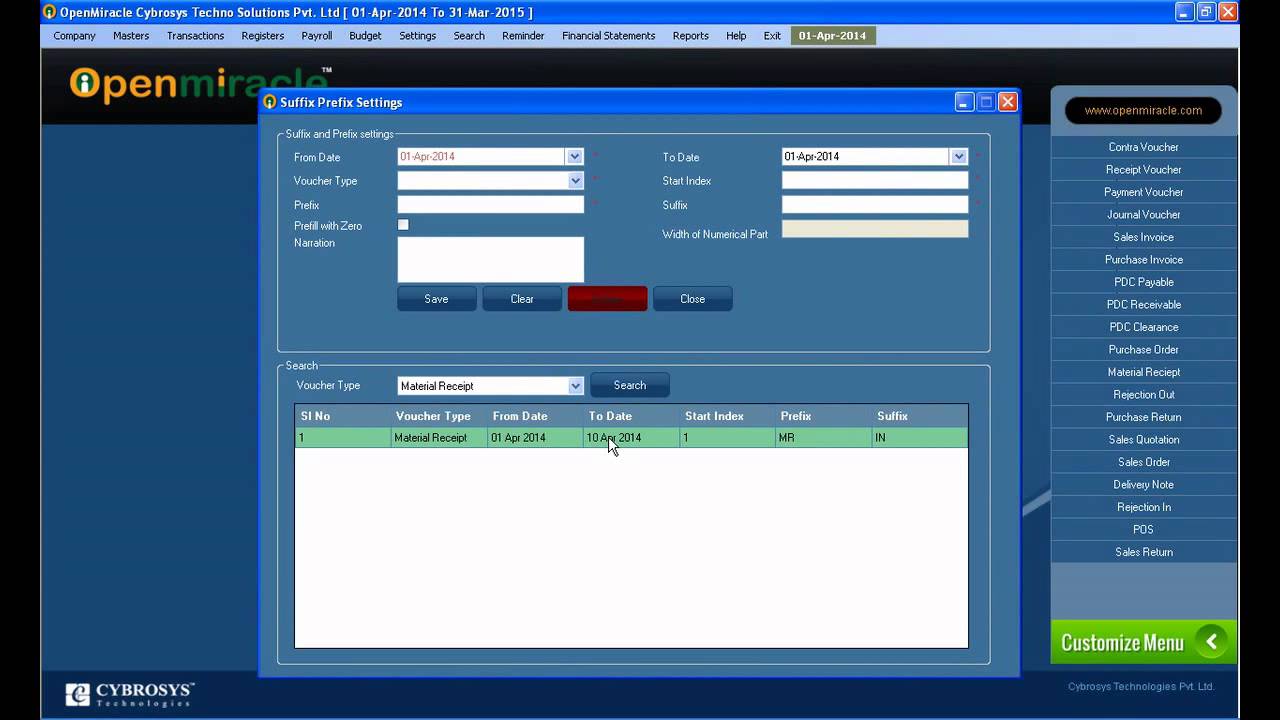Open the To Date picker dropdown

coord(959,156)
